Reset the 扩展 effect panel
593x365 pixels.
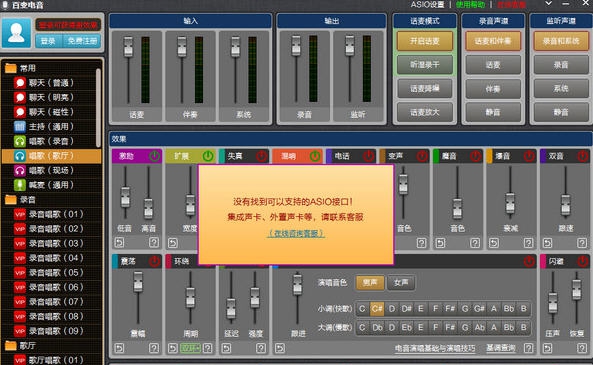pos(173,242)
